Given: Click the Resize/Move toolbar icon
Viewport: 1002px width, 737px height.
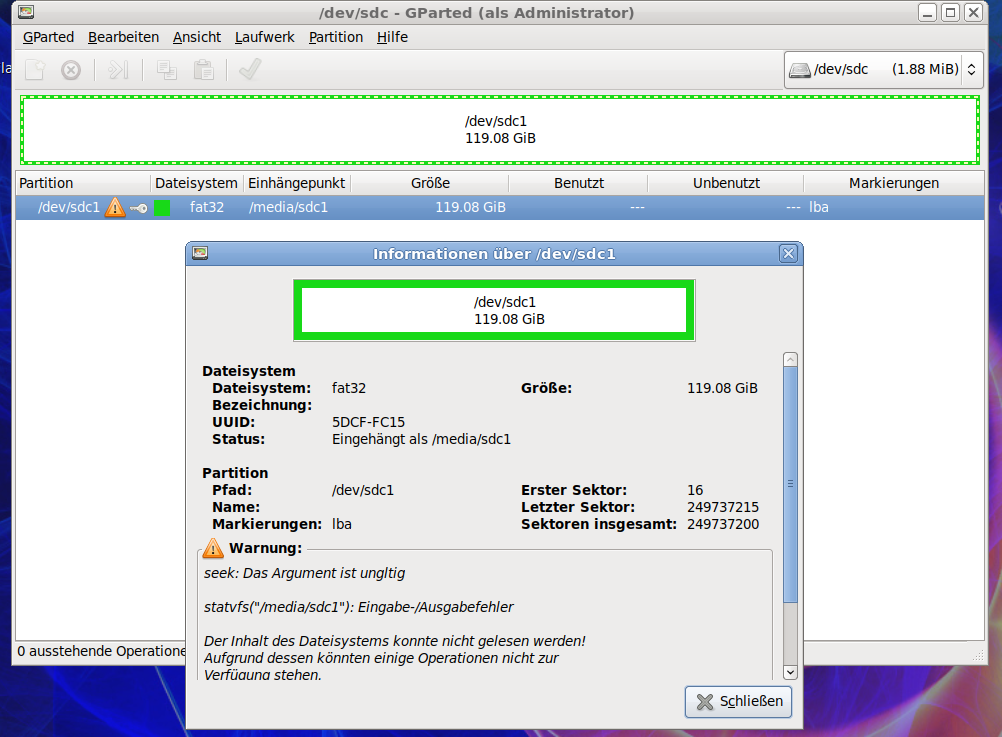Looking at the screenshot, I should point(119,70).
